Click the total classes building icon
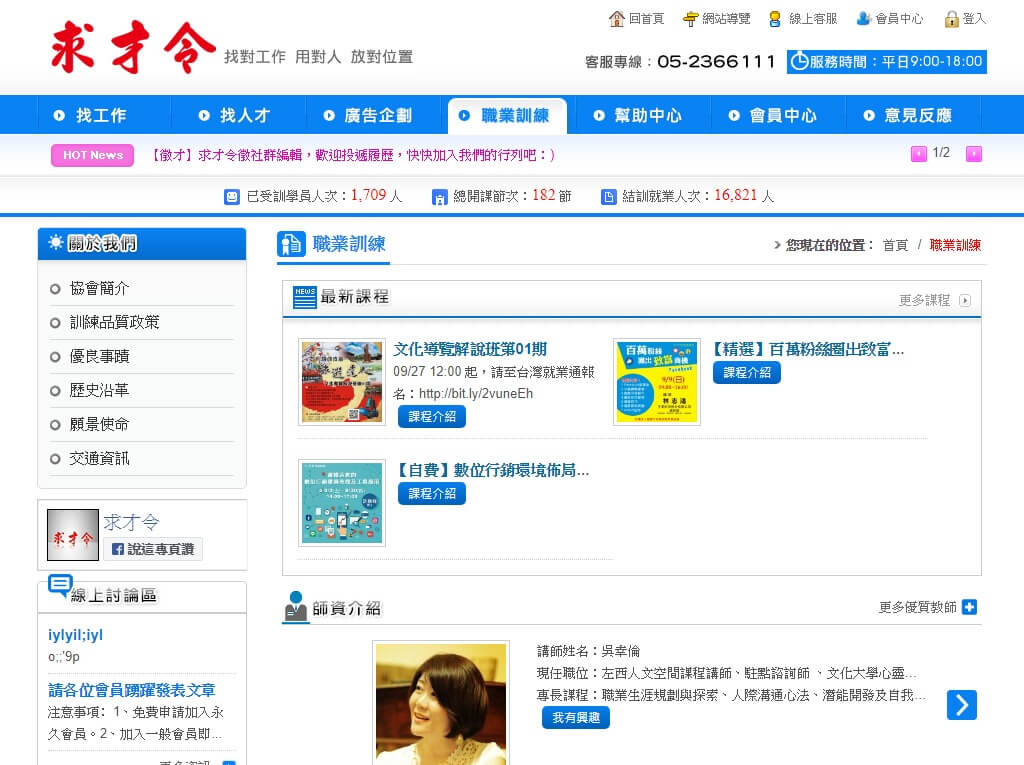 click(x=440, y=197)
